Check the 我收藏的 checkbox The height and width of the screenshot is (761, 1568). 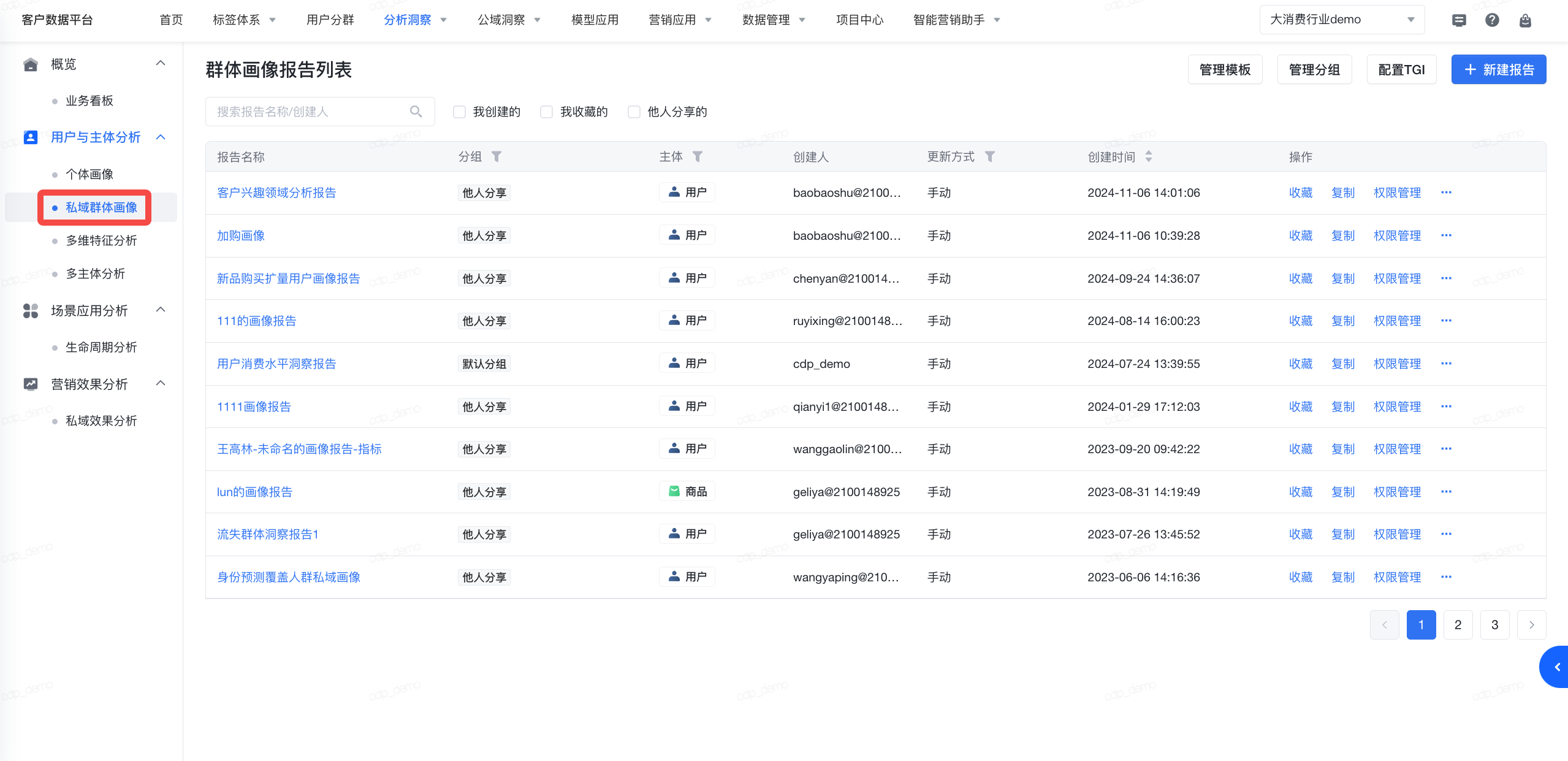coord(546,112)
